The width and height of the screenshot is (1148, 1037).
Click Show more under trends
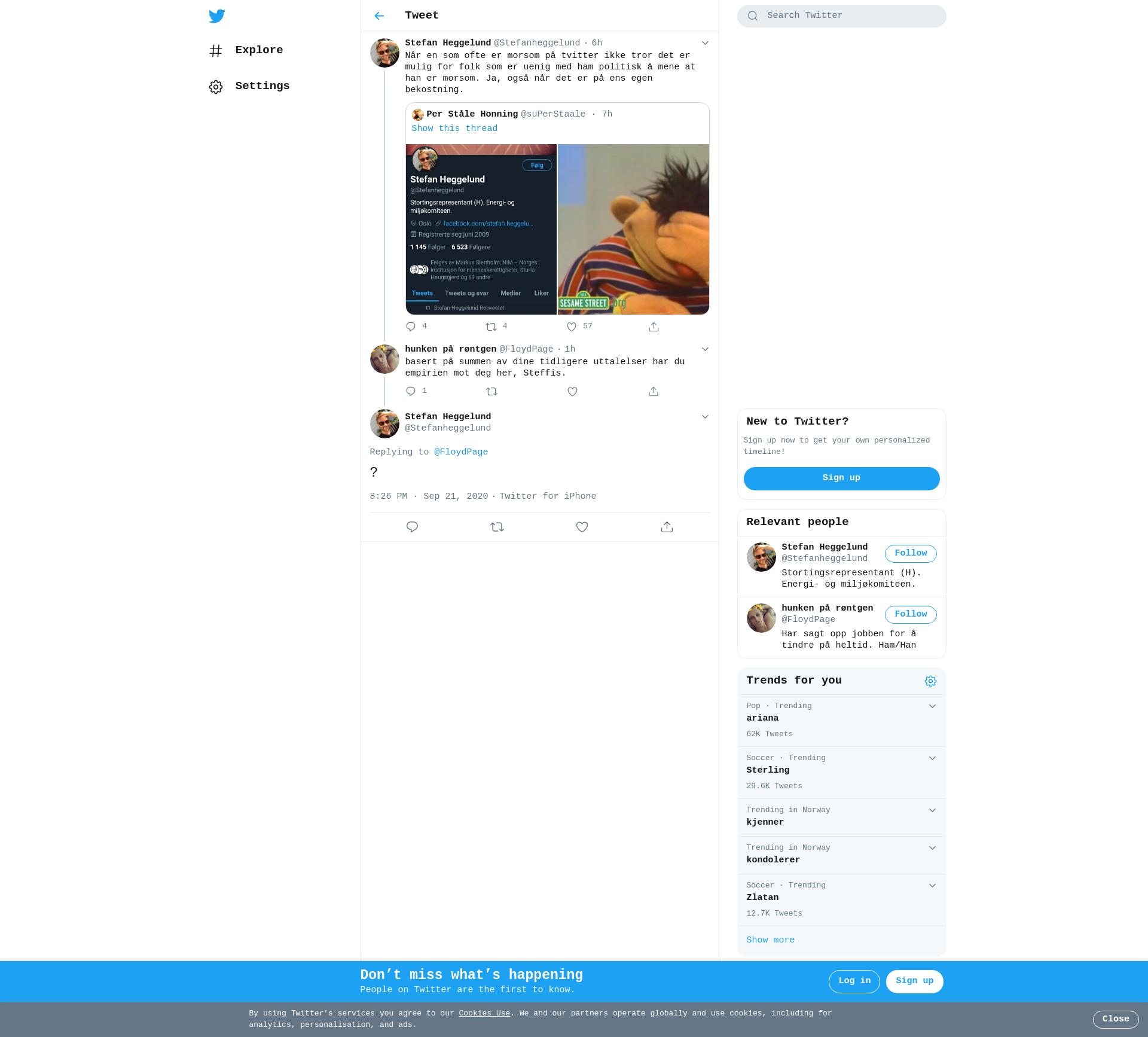(770, 940)
